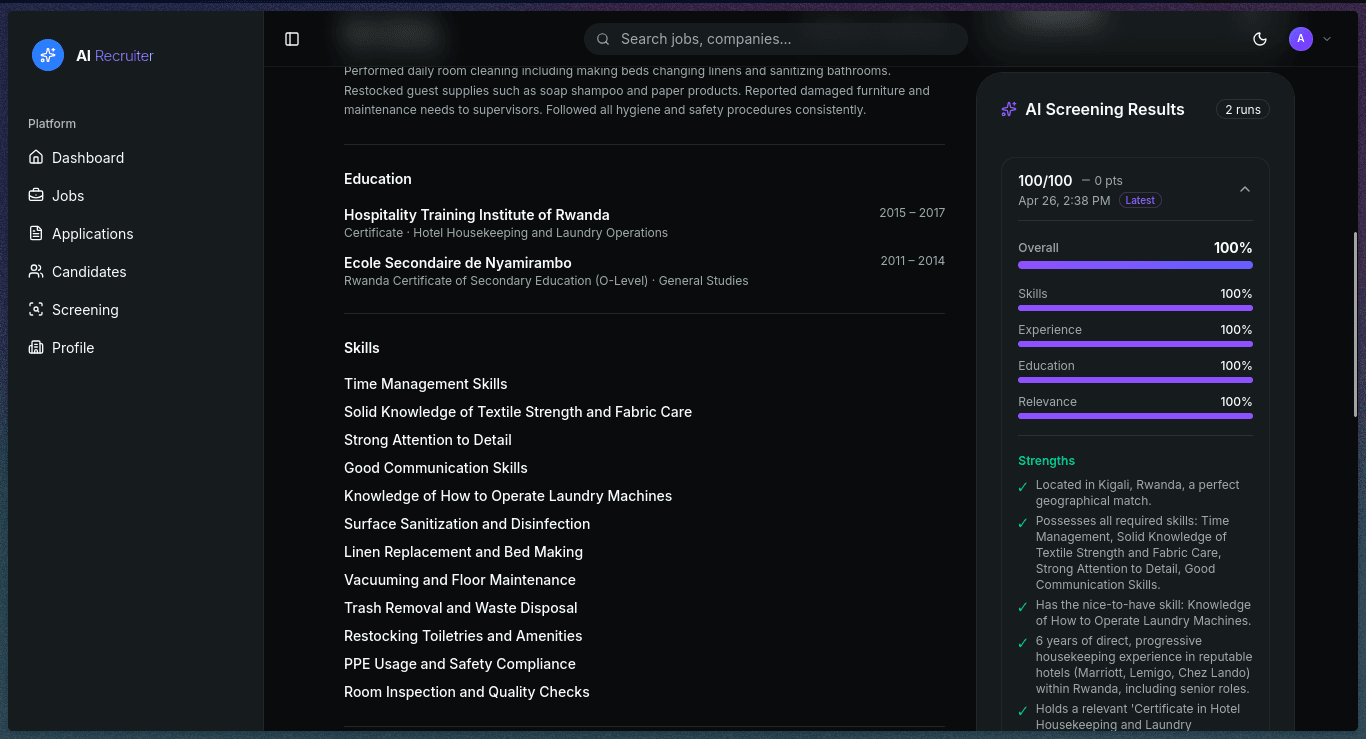Click checkmark beside 'Located in Kigali, Rwanda'

pos(1023,487)
